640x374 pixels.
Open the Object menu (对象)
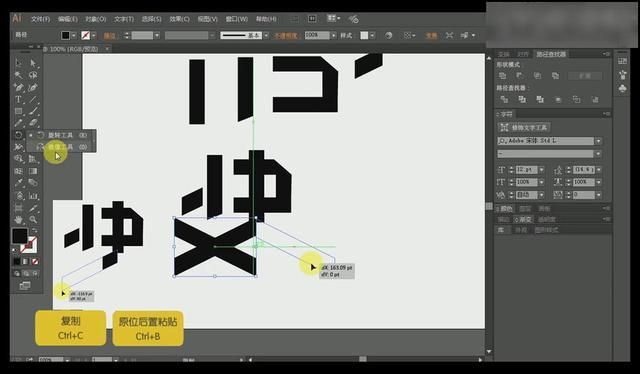coord(96,19)
